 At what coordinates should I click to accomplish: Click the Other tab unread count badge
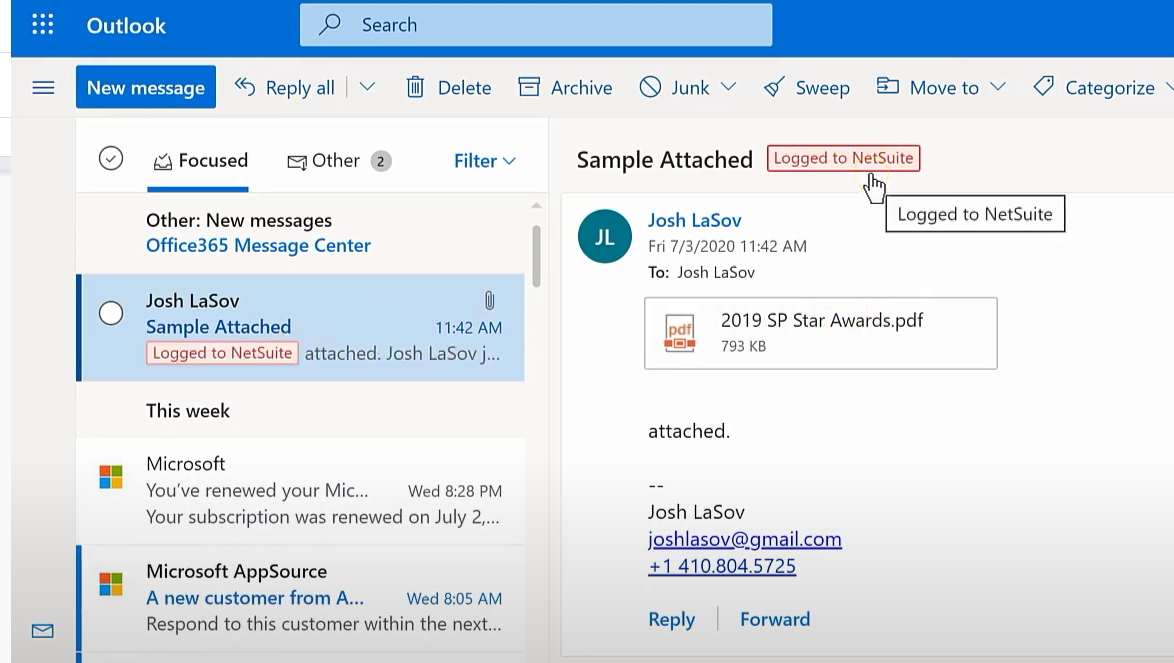click(380, 161)
